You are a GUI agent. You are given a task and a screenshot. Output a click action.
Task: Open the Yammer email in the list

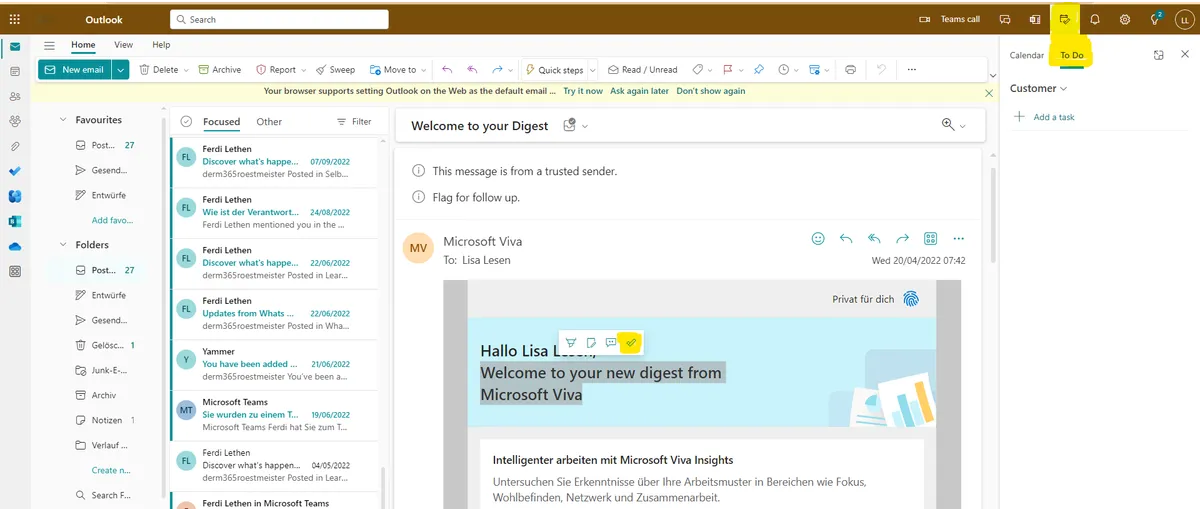point(276,364)
